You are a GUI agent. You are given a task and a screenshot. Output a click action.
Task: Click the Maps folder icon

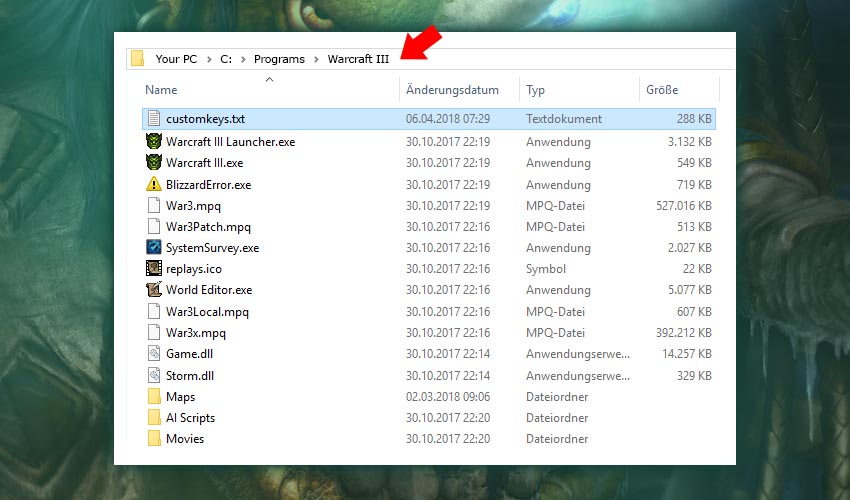coord(154,396)
